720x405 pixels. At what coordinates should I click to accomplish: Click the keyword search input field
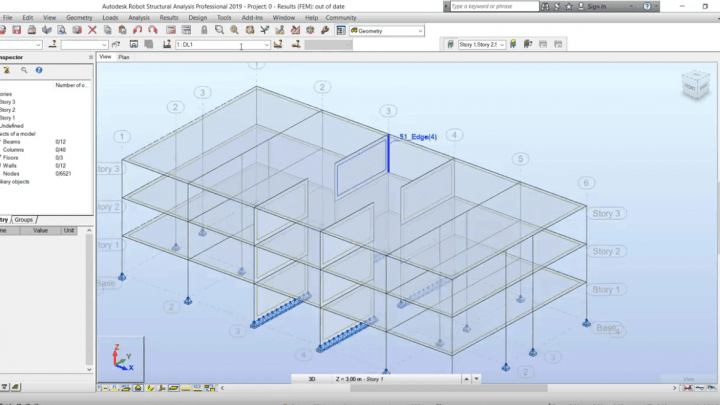point(494,6)
